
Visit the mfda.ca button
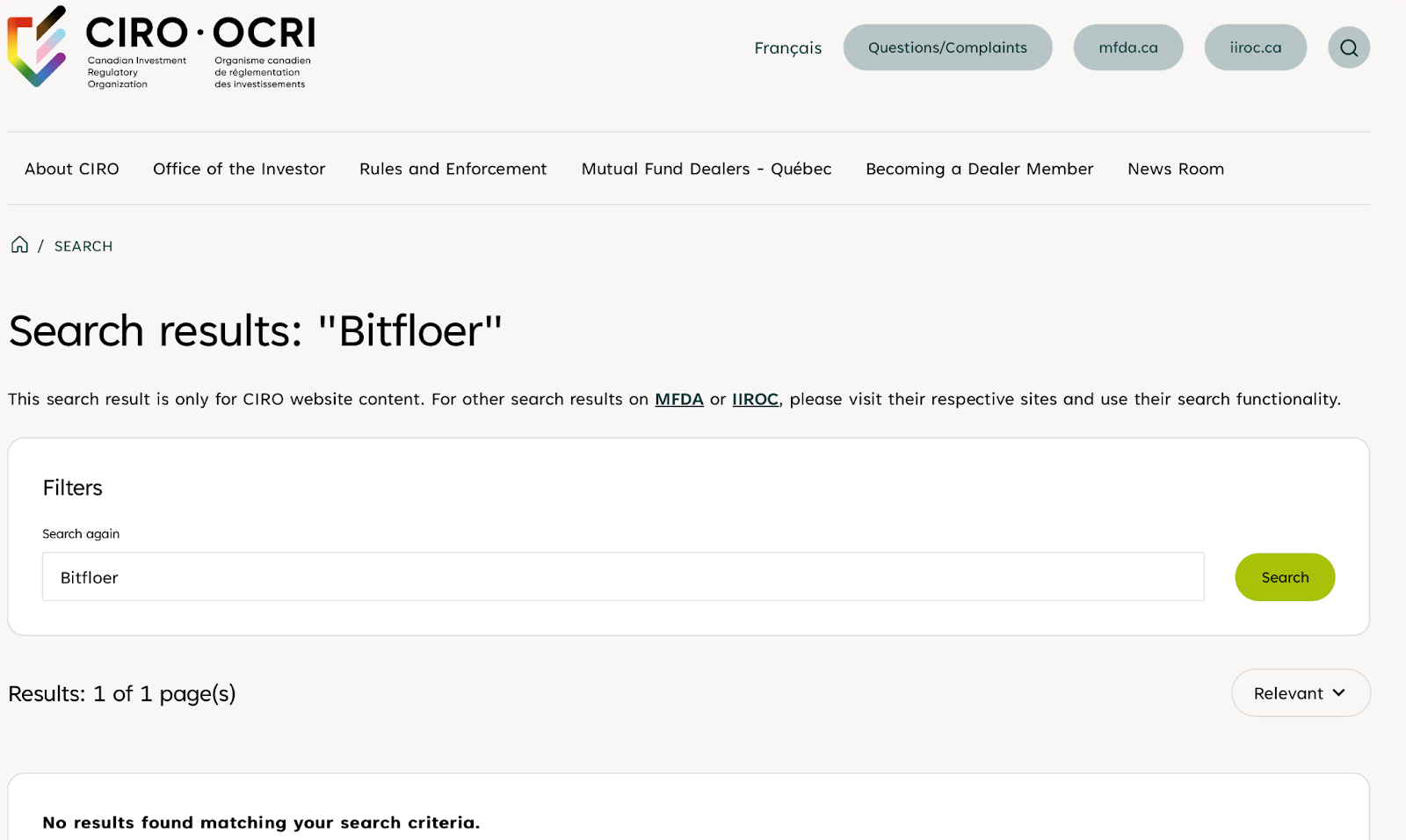point(1128,47)
